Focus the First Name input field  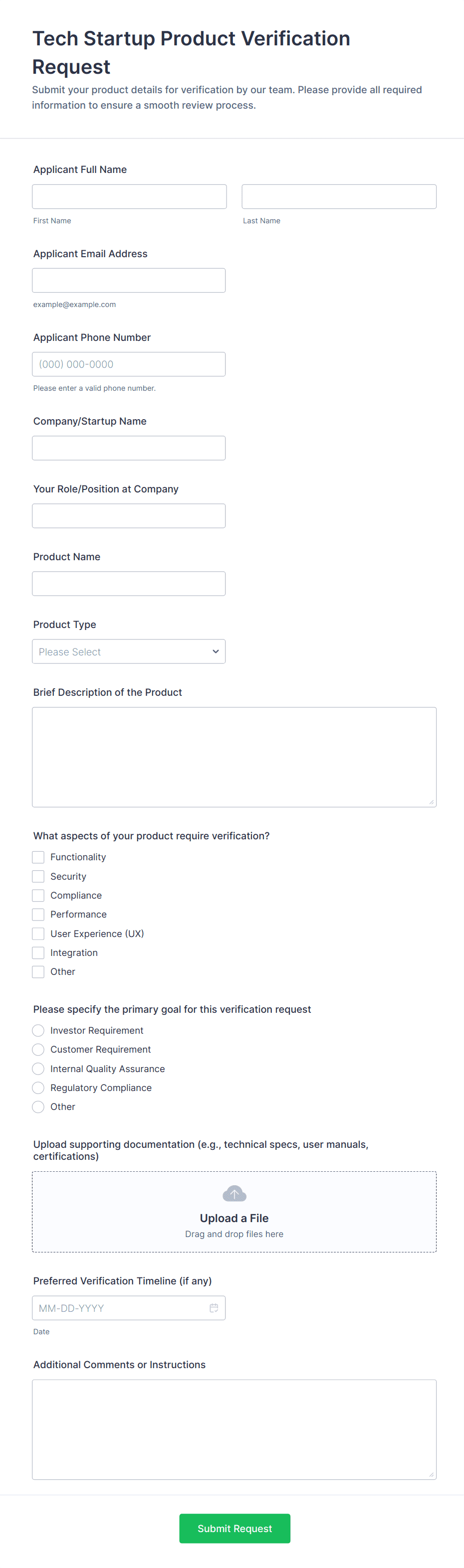click(x=129, y=196)
